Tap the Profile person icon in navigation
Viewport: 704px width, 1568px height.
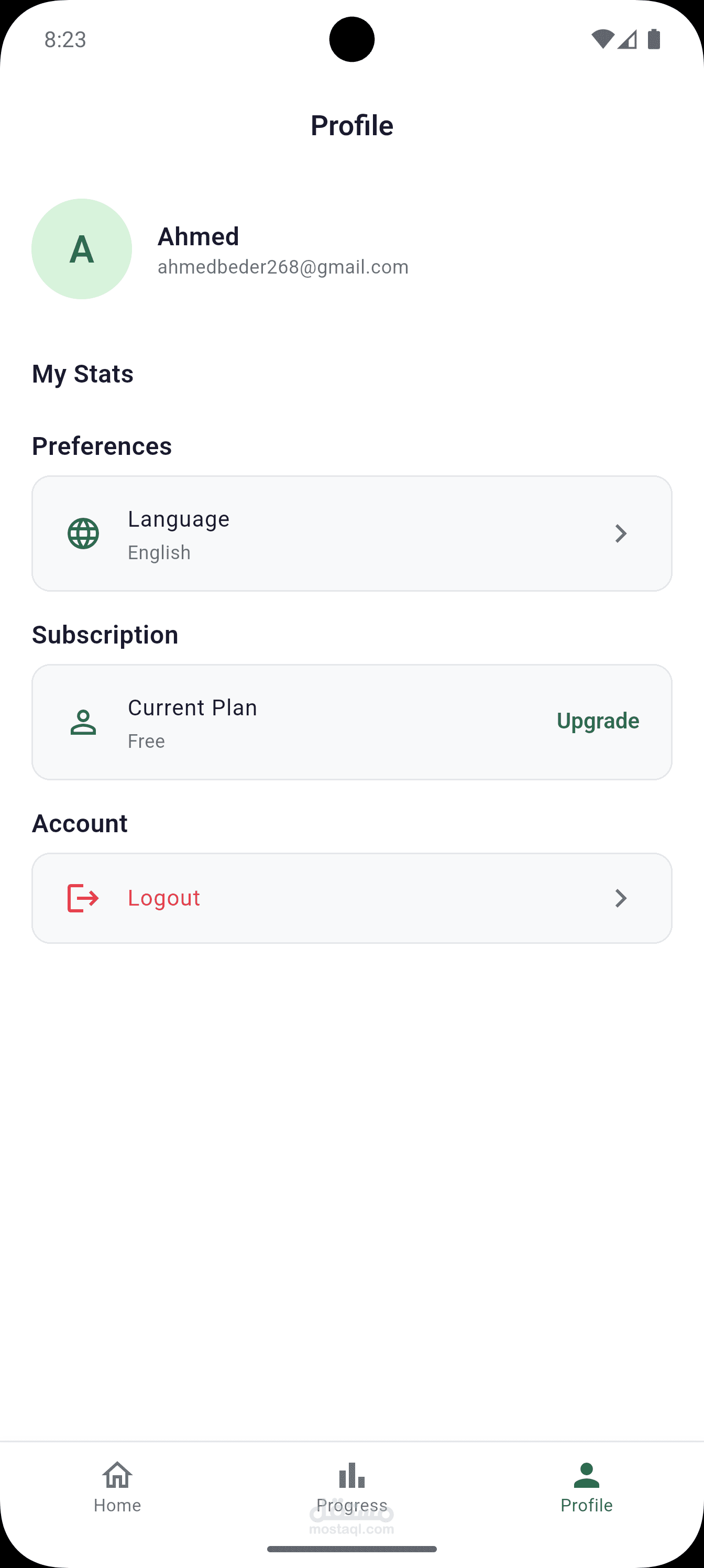[x=587, y=1475]
